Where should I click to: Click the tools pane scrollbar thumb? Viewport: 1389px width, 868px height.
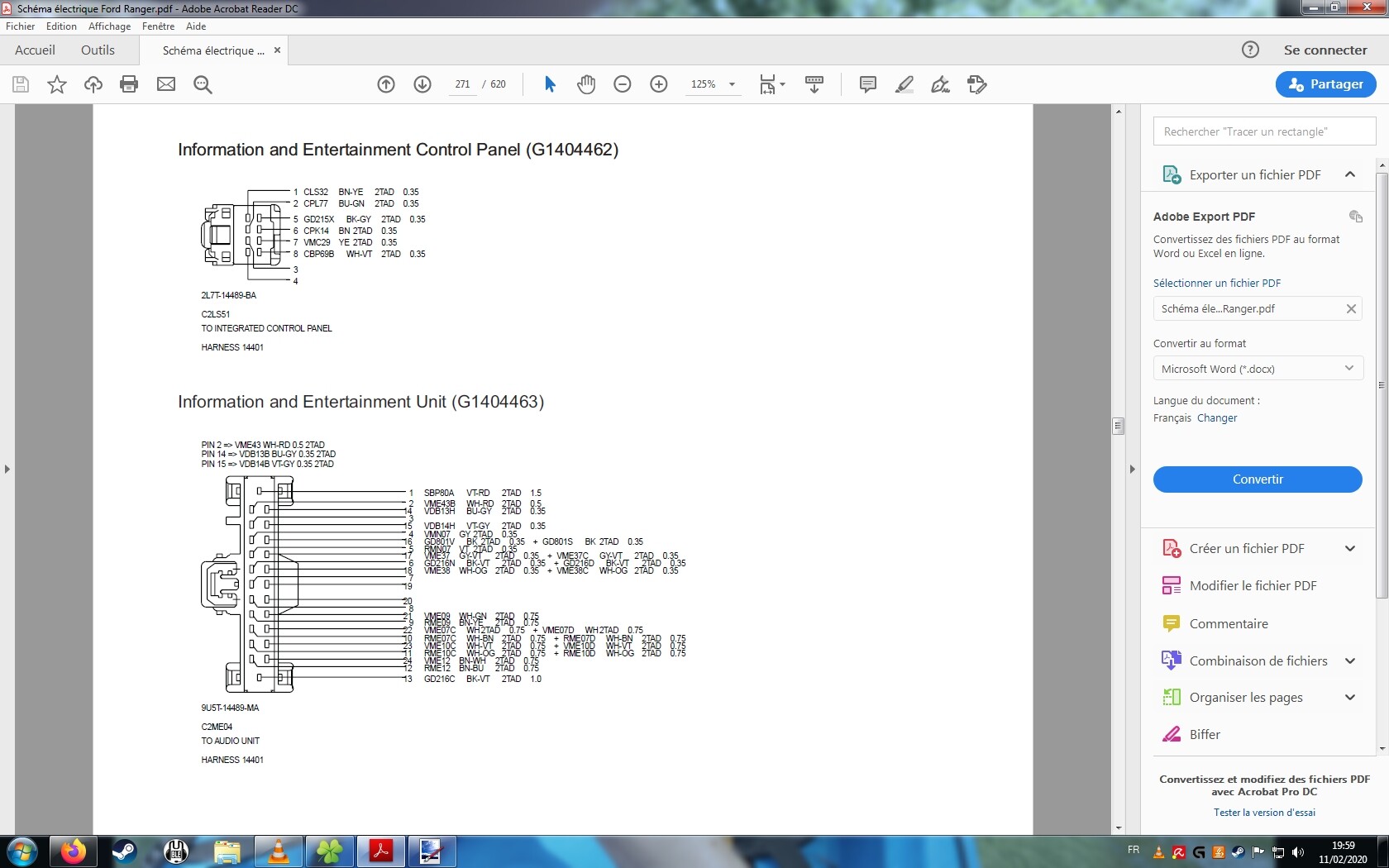tap(1382, 384)
